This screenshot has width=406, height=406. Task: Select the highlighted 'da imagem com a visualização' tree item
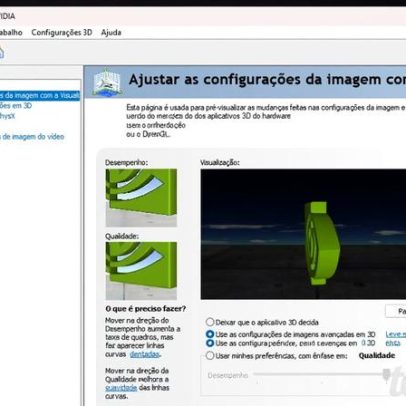(x=40, y=96)
